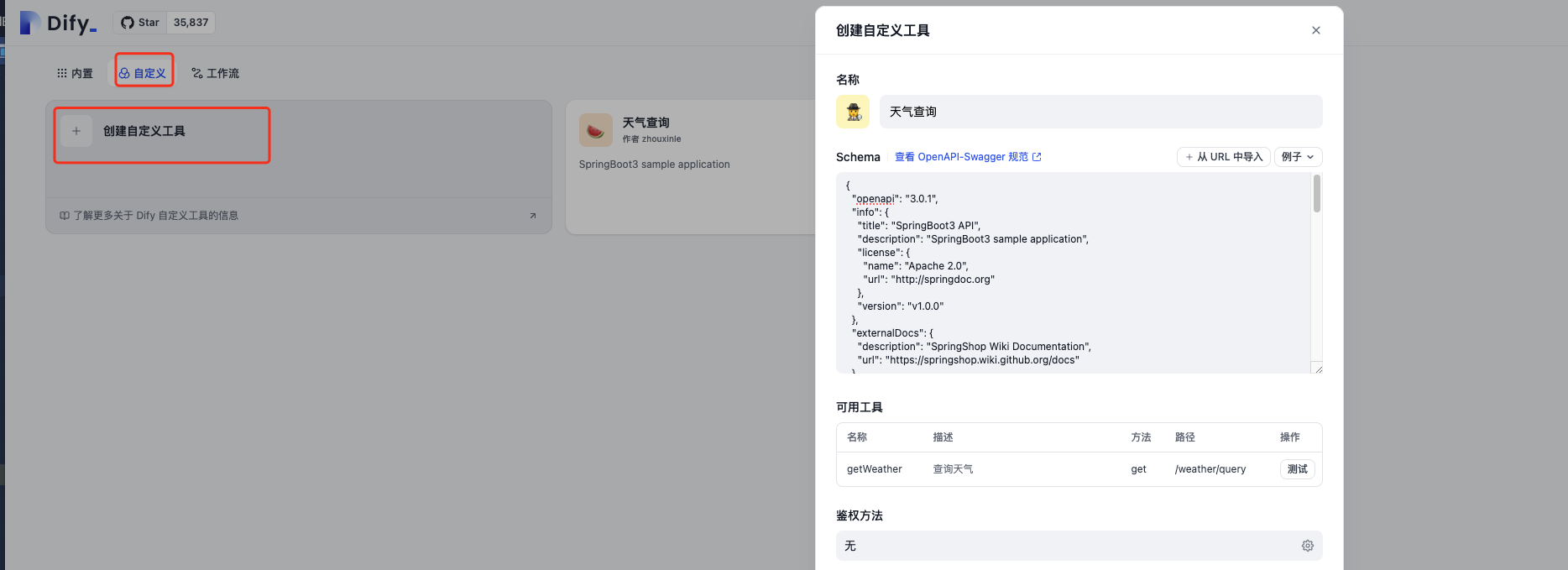The height and width of the screenshot is (570, 1568).
Task: Open 查看 OpenAPI-Swagger 规范 link
Action: pyautogui.click(x=967, y=157)
